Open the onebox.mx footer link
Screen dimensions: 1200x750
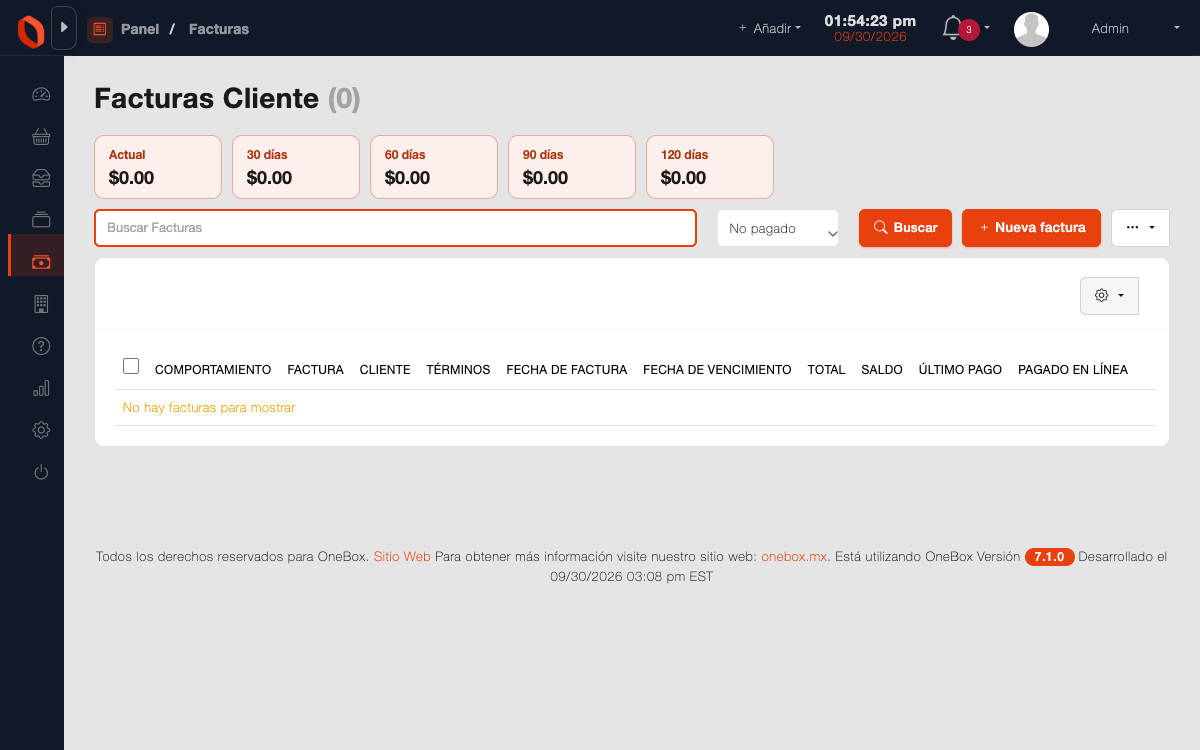(794, 557)
